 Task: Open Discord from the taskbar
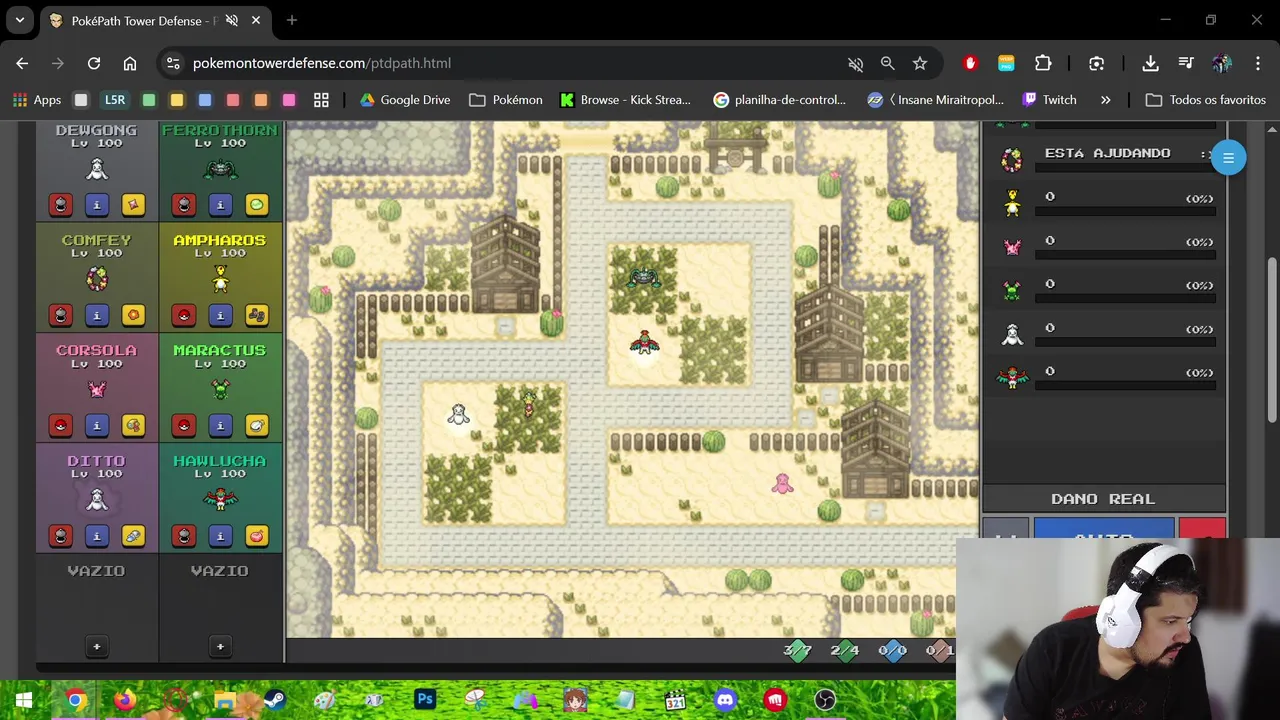coord(726,700)
